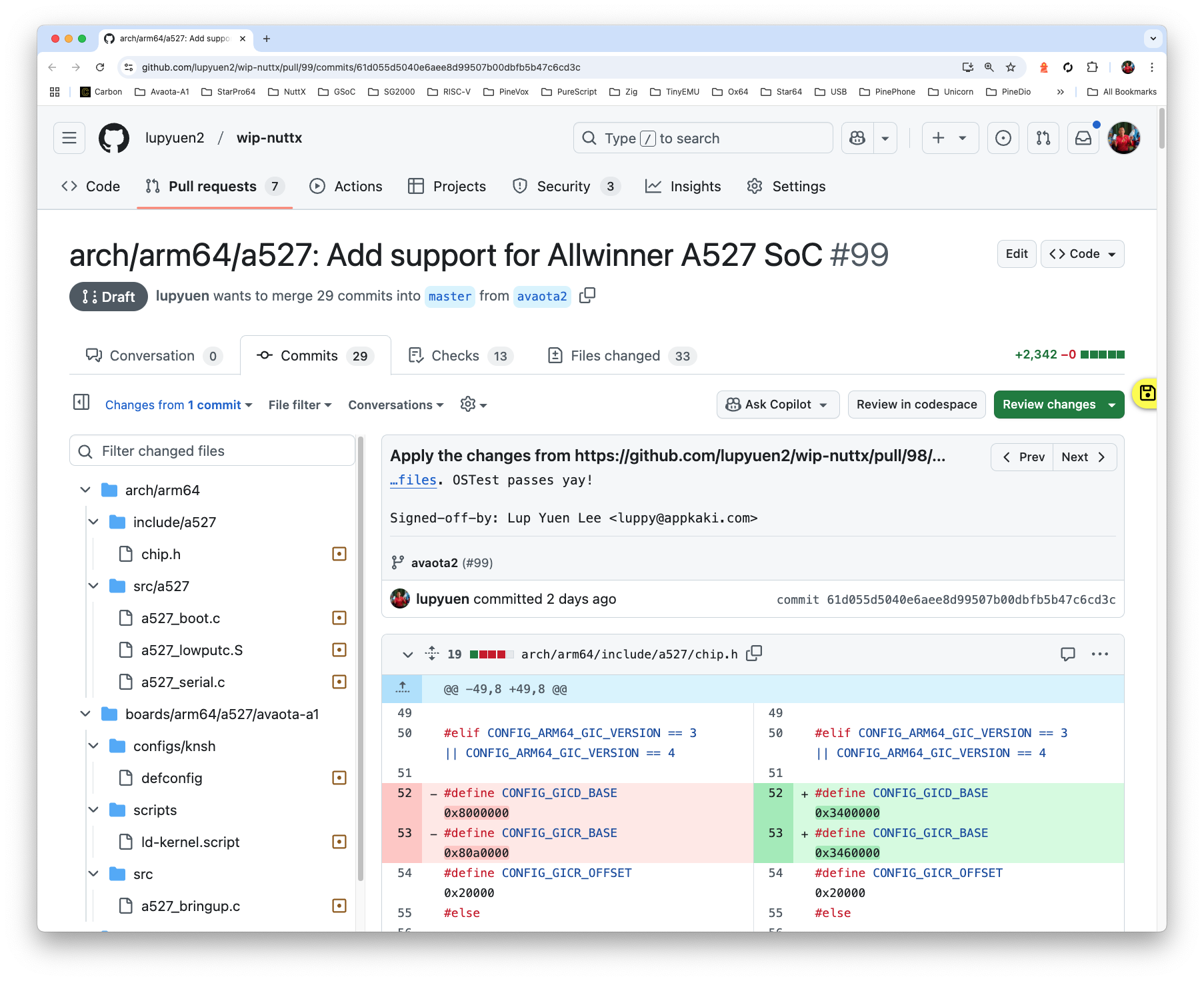Collapse the src/a527 folder
Image resolution: width=1204 pixels, height=981 pixels.
pyautogui.click(x=93, y=586)
